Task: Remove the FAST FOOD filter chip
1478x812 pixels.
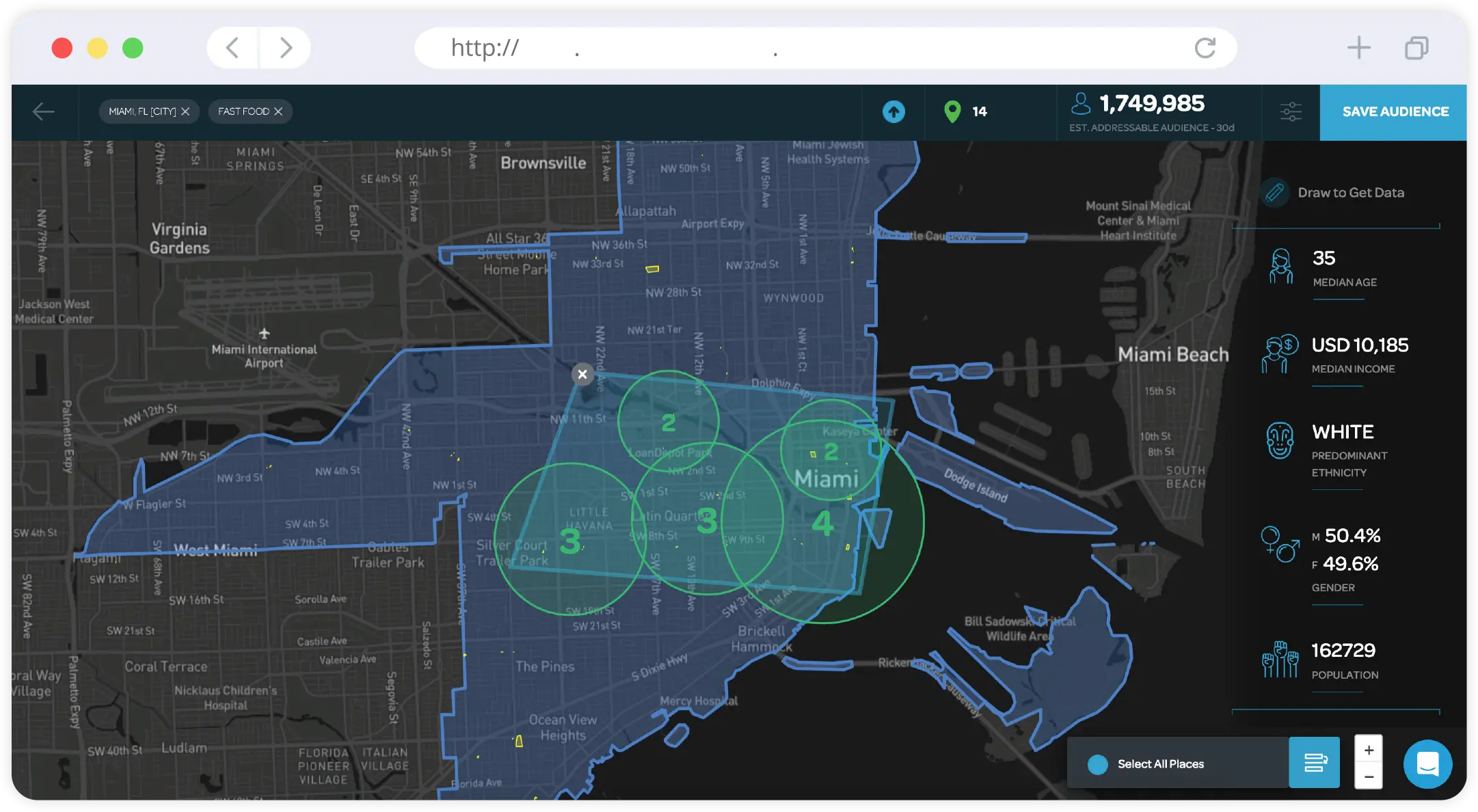Action: (278, 111)
